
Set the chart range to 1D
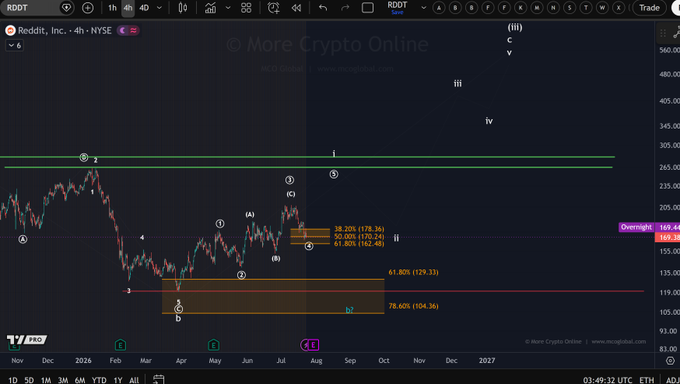13,380
